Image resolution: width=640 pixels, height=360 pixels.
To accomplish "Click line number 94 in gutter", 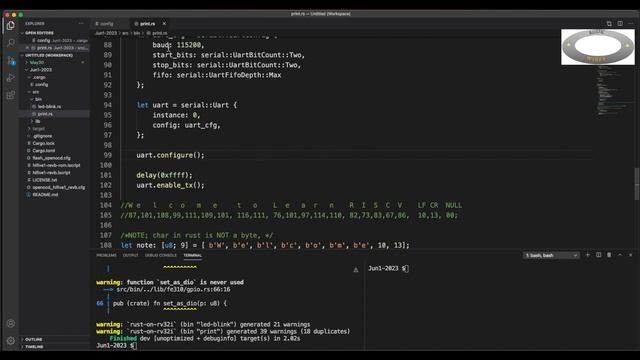I will pyautogui.click(x=107, y=105).
